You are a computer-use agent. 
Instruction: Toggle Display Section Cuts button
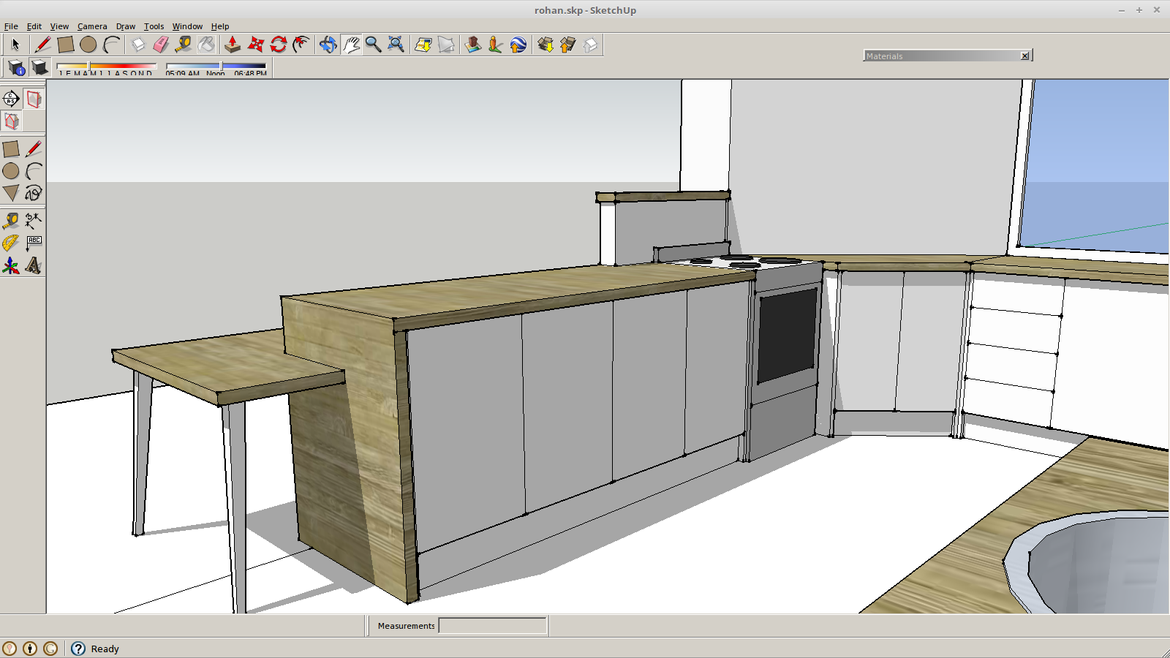[x=11, y=121]
